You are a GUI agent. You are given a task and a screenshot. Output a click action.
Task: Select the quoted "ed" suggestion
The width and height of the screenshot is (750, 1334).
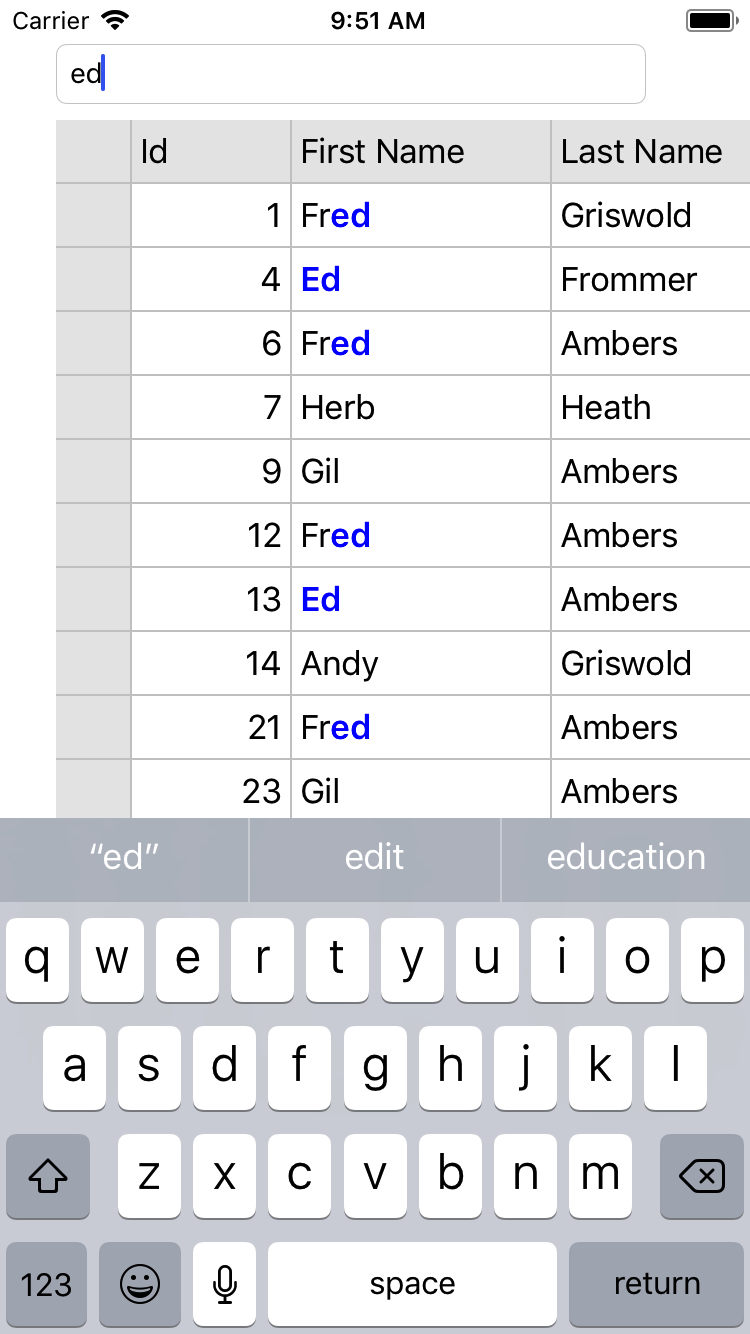[124, 857]
